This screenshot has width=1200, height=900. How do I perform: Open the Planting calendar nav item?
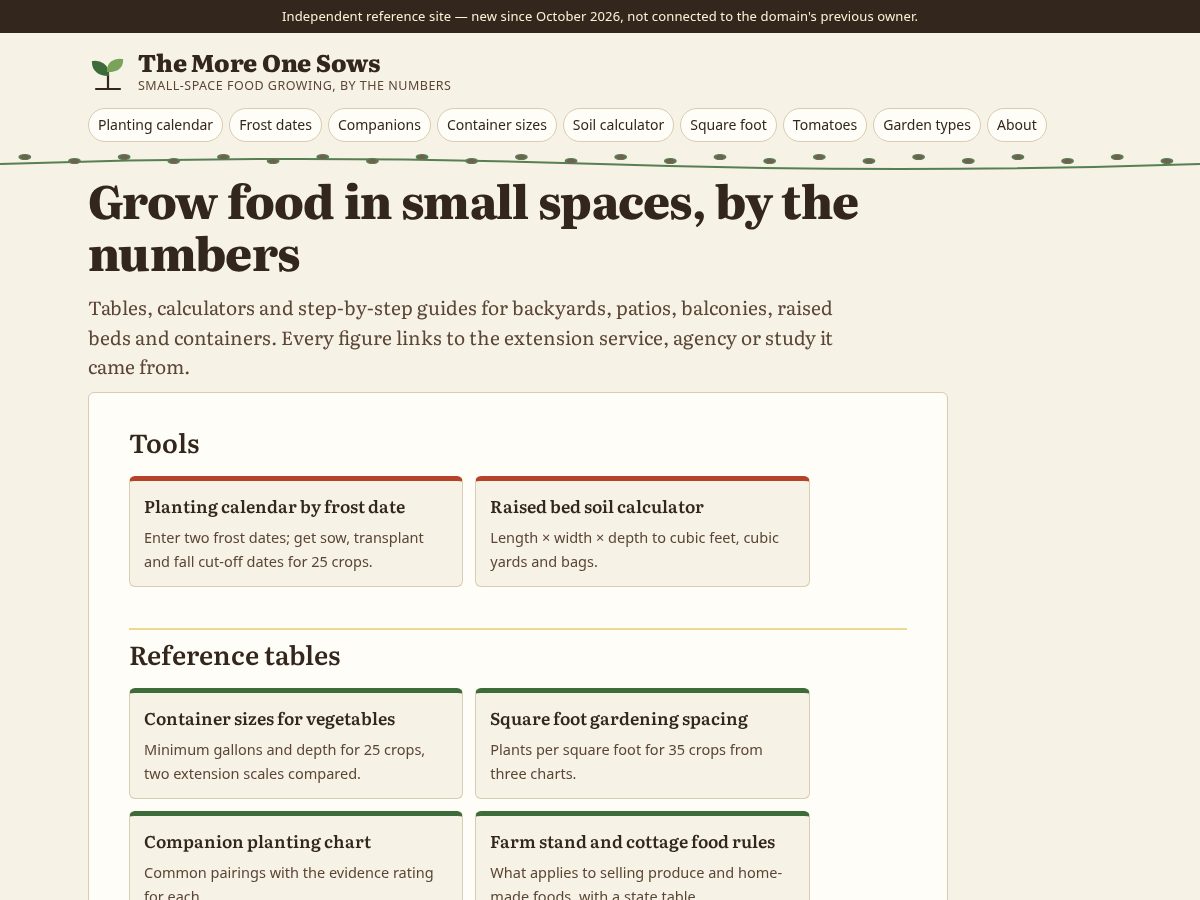(155, 125)
